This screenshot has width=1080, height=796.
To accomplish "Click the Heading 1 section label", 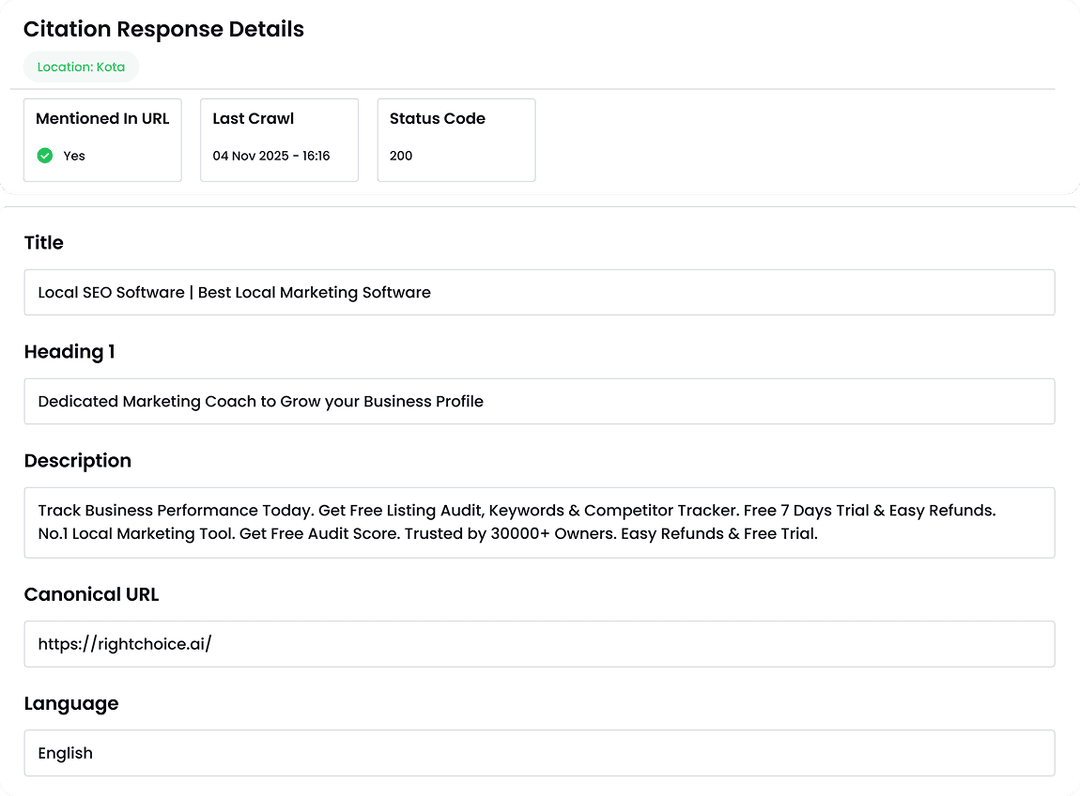I will pos(69,351).
